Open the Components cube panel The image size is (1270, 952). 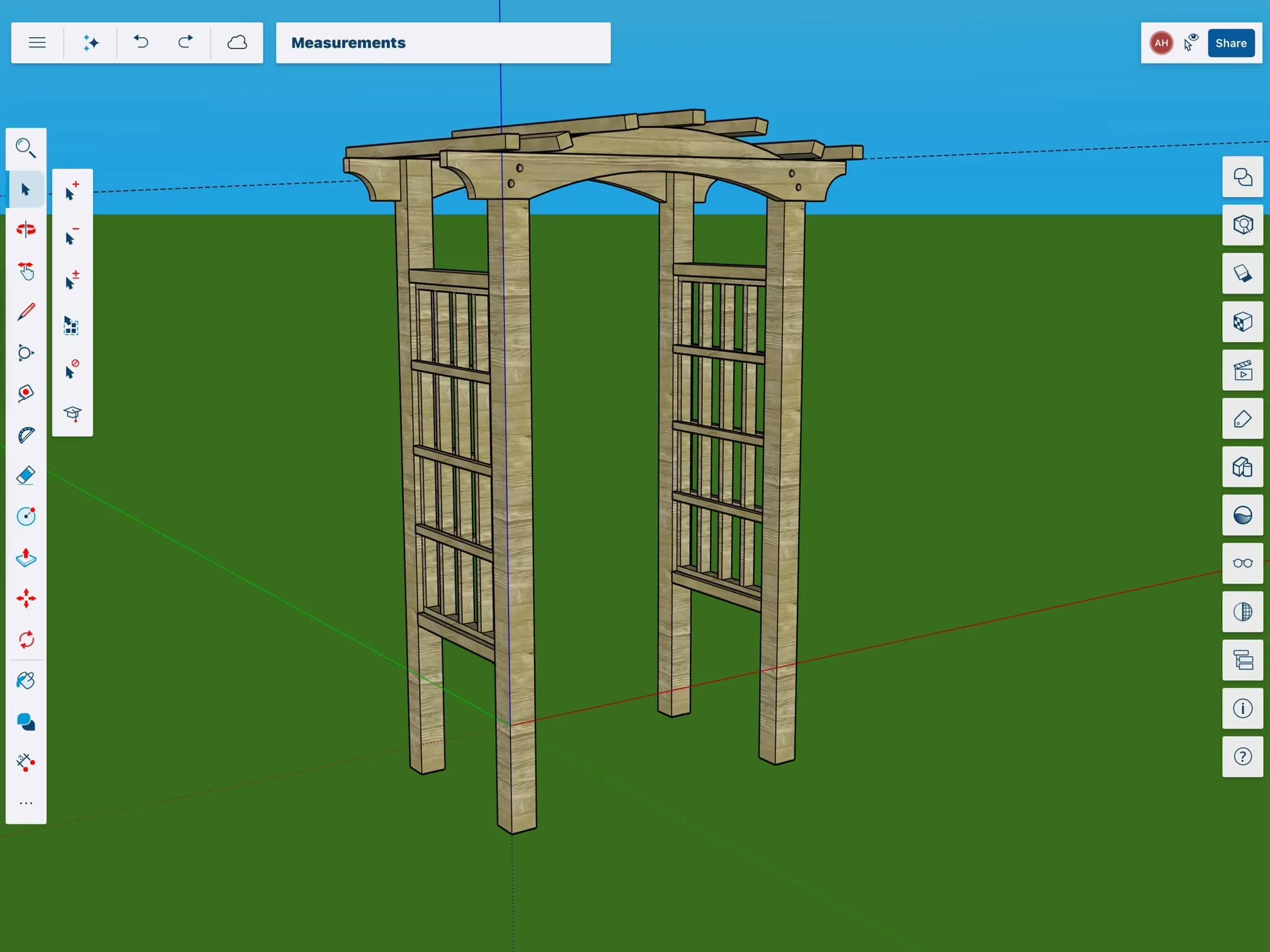(1242, 322)
